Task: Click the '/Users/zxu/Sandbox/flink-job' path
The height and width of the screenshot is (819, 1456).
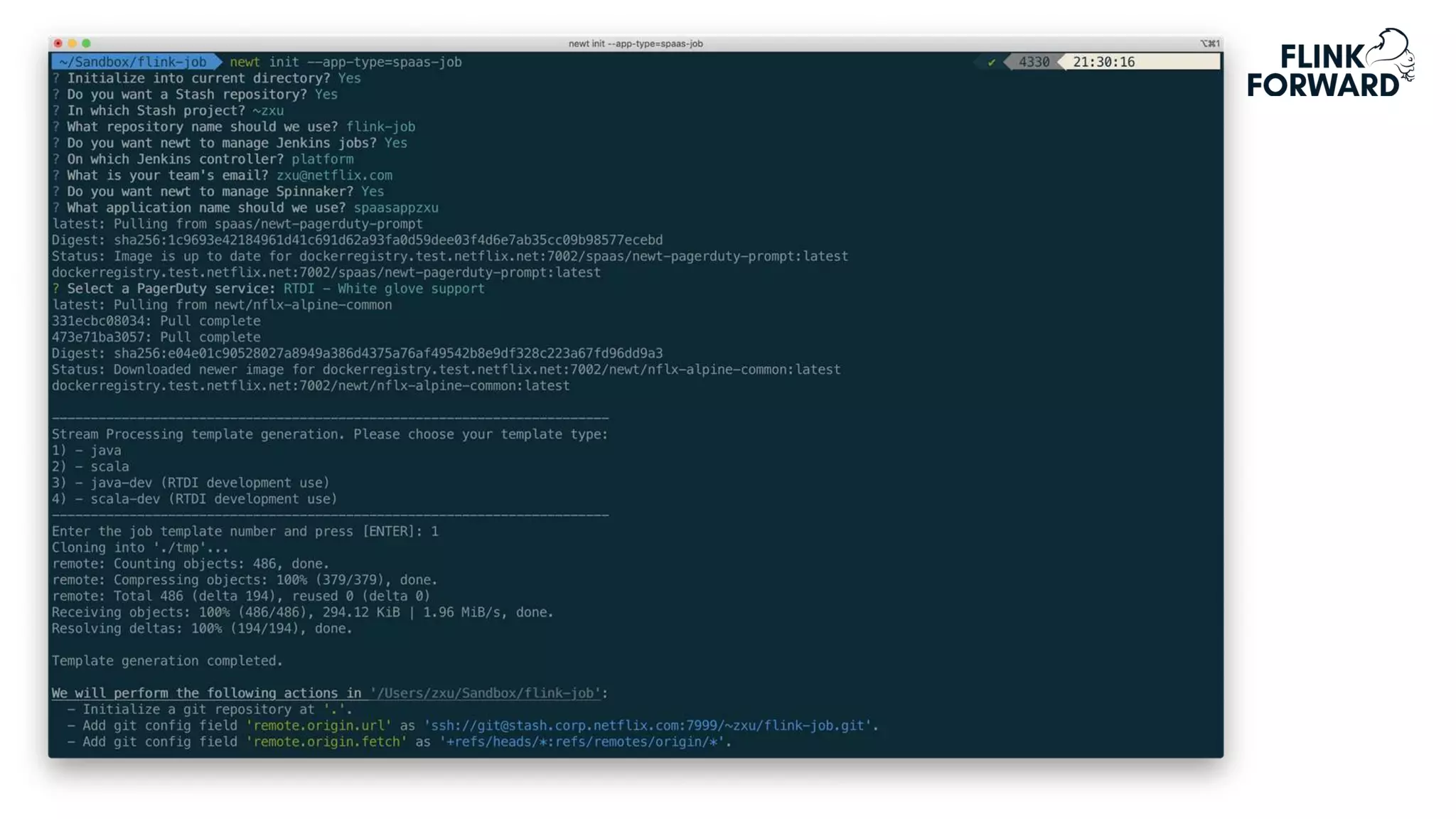Action: pos(486,693)
